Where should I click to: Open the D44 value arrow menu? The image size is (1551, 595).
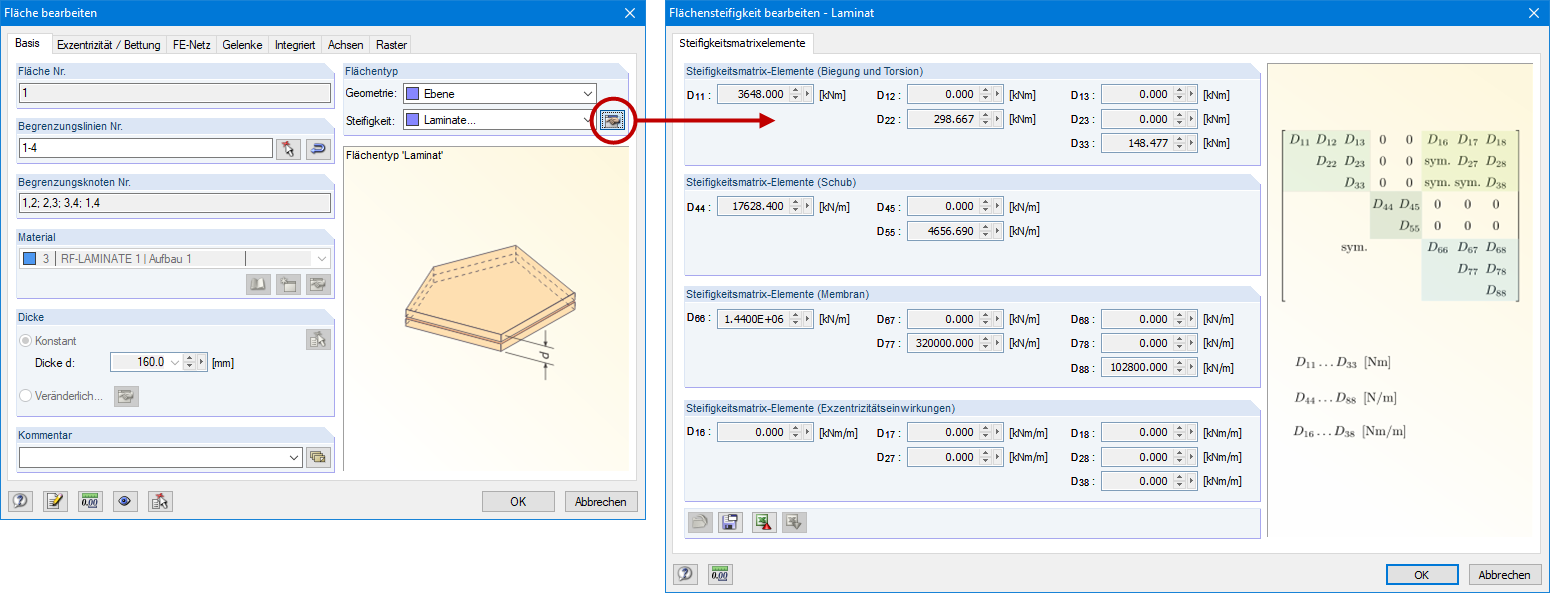[x=809, y=207]
